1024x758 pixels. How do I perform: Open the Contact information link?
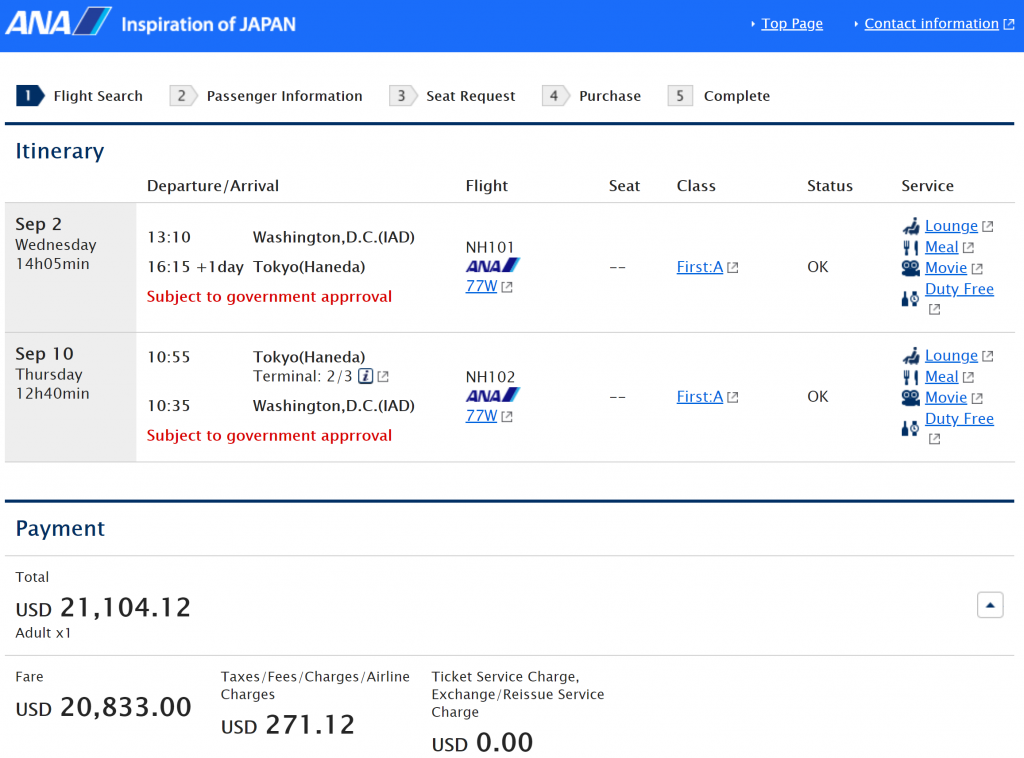pos(931,24)
